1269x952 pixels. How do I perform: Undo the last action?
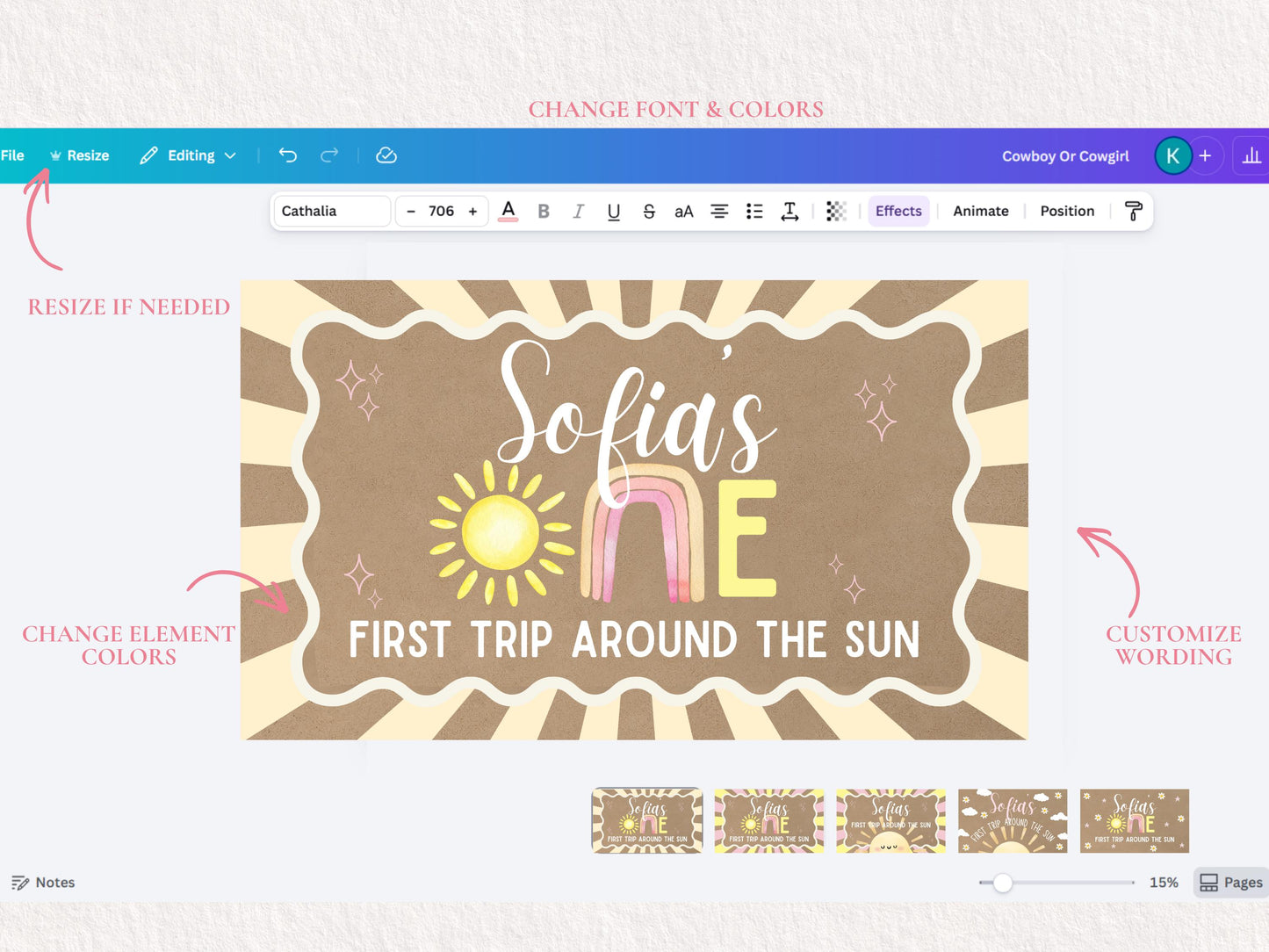288,155
